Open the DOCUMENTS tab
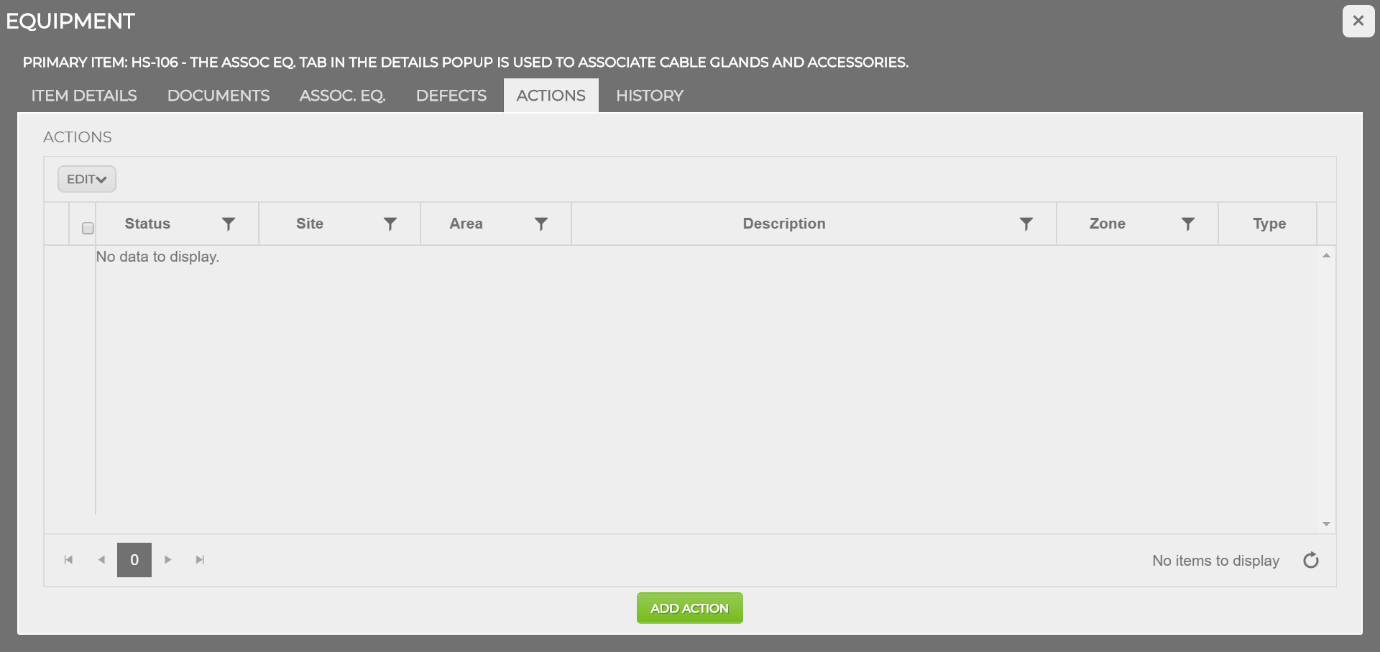 pos(218,95)
